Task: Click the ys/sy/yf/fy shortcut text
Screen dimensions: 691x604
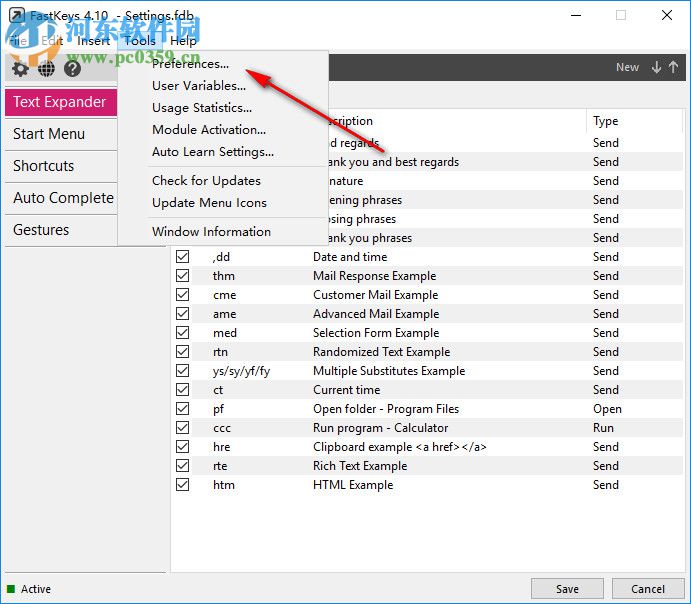Action: click(x=241, y=371)
